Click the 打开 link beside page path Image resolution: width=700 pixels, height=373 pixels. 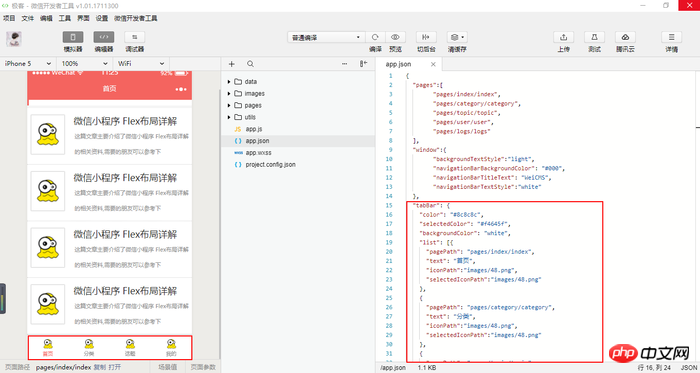[114, 367]
